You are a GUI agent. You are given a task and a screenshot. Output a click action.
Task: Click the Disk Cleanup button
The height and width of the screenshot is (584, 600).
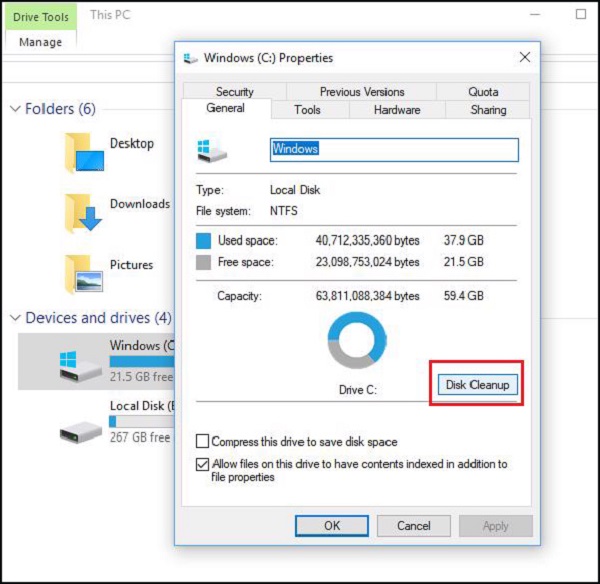tap(477, 384)
